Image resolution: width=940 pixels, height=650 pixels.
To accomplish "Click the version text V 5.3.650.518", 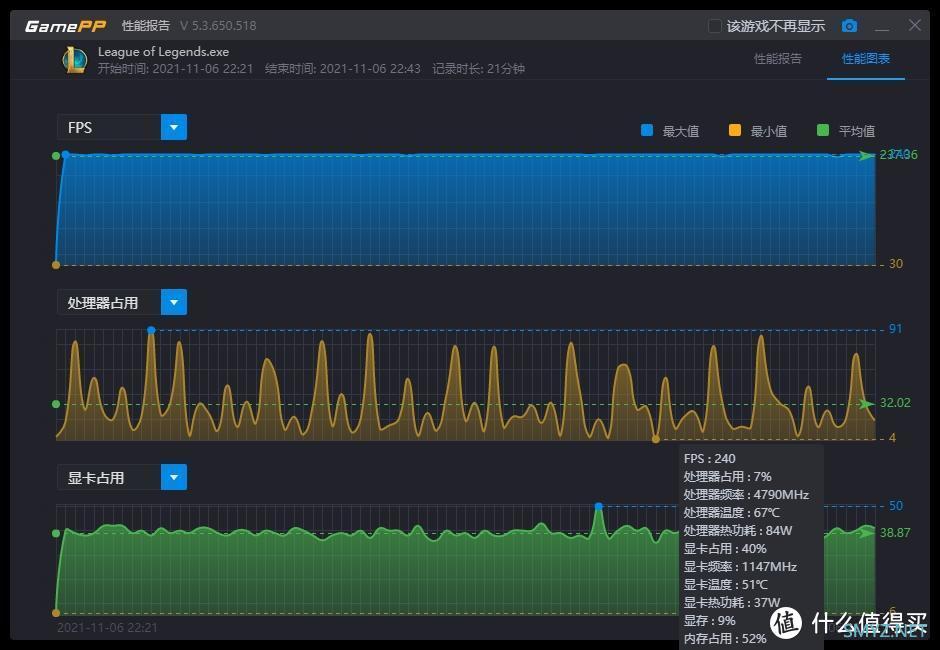I will coord(218,26).
